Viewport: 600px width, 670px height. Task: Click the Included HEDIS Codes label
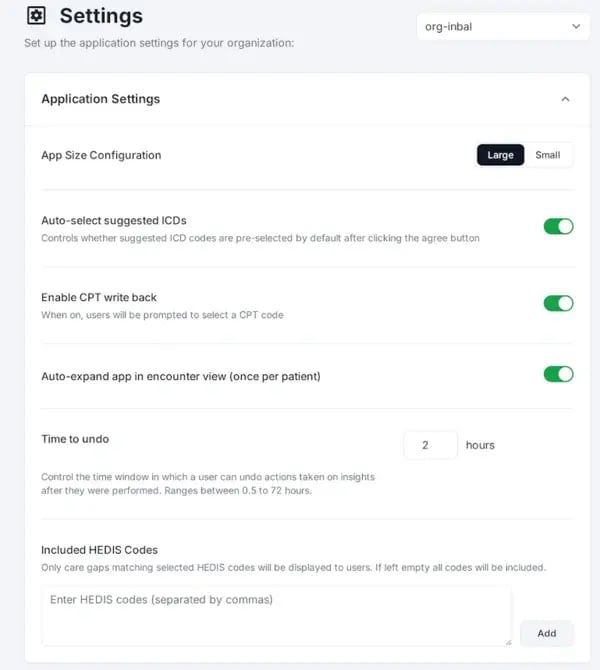pos(99,549)
